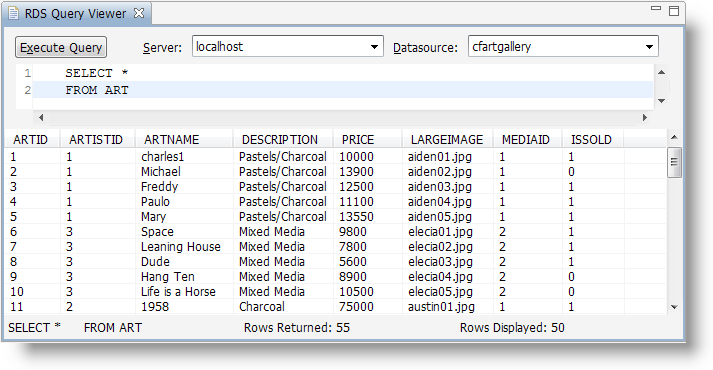This screenshot has height=370, width=713.
Task: Click query editor scroll right arrow
Action: point(644,118)
